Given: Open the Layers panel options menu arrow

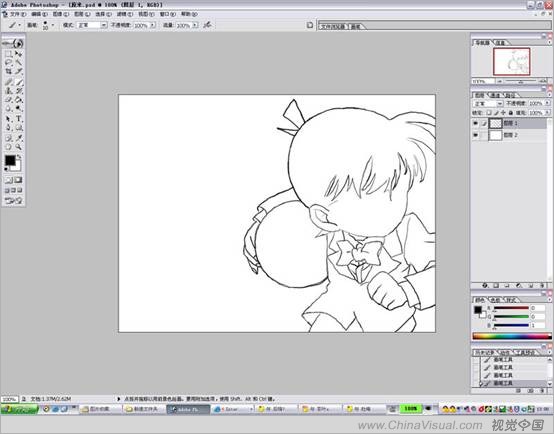Looking at the screenshot, I should coord(549,95).
